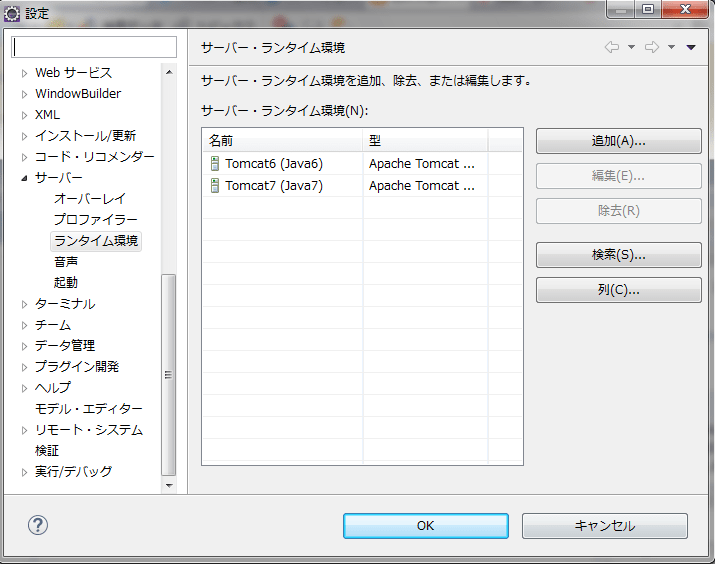Image resolution: width=715 pixels, height=564 pixels.
Task: Focus the preferences filter text field
Action: [94, 47]
